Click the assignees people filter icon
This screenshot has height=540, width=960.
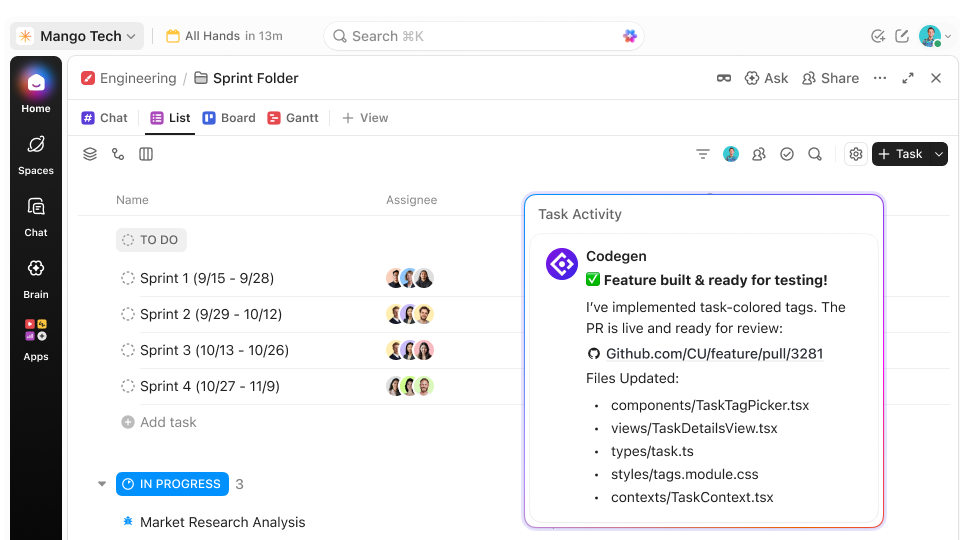coord(759,154)
